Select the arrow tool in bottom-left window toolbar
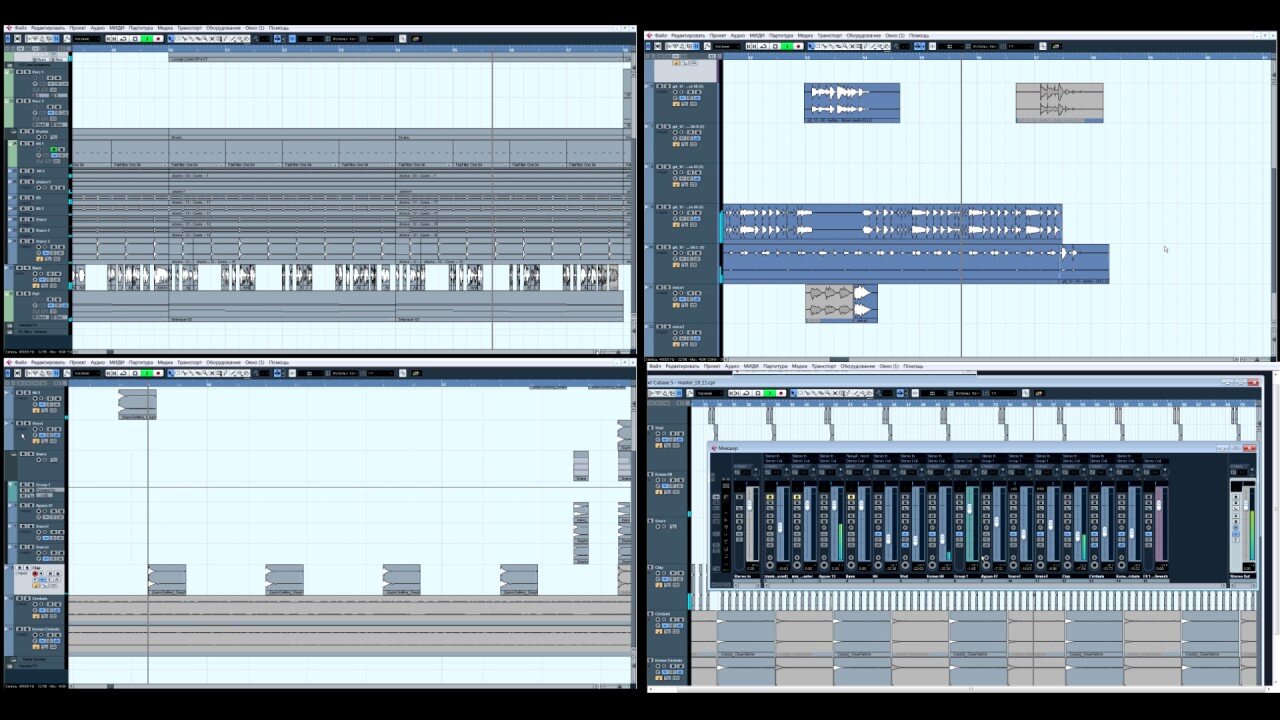The height and width of the screenshot is (720, 1280). click(171, 373)
